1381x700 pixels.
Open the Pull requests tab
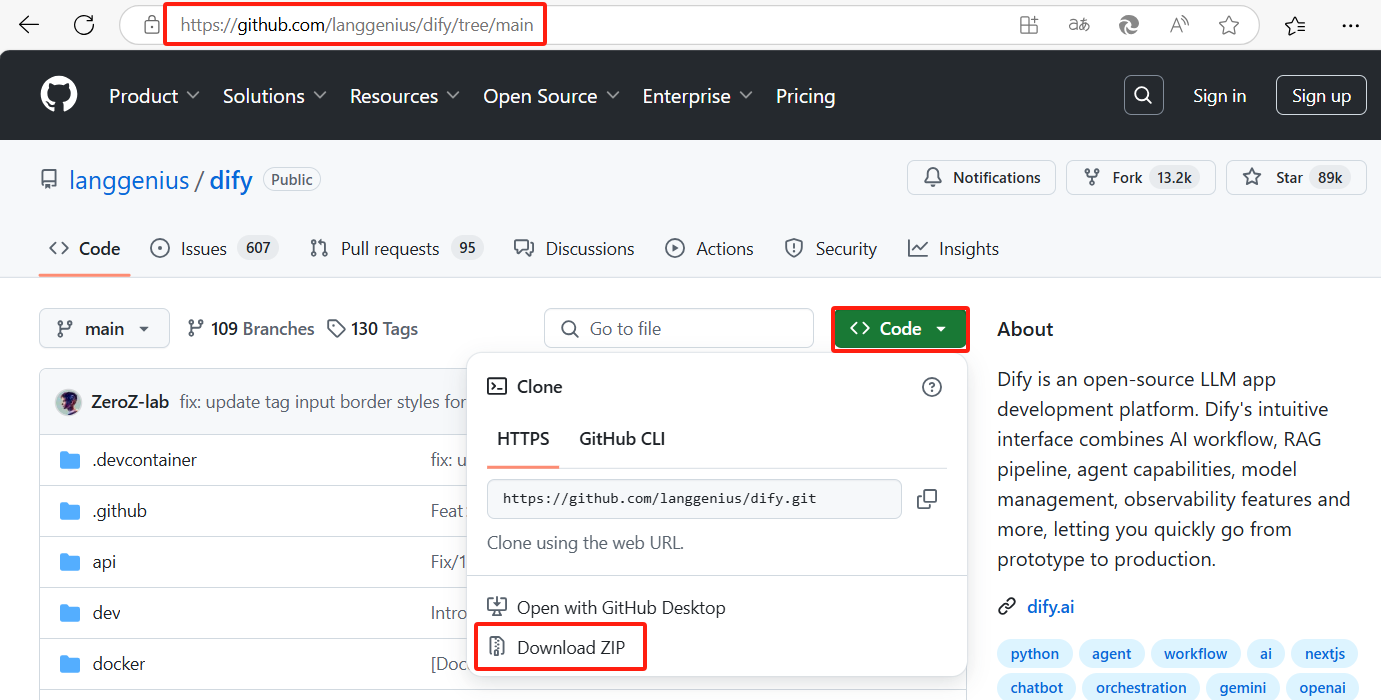pyautogui.click(x=396, y=249)
